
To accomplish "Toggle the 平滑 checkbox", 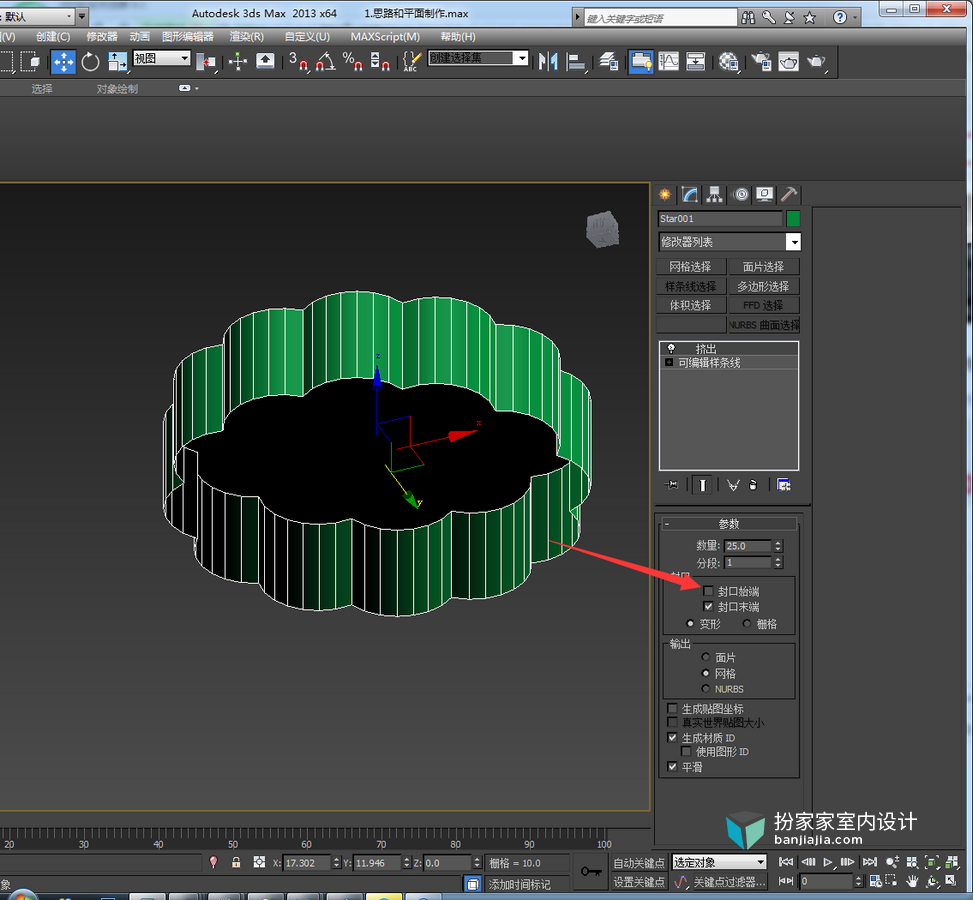I will point(672,767).
